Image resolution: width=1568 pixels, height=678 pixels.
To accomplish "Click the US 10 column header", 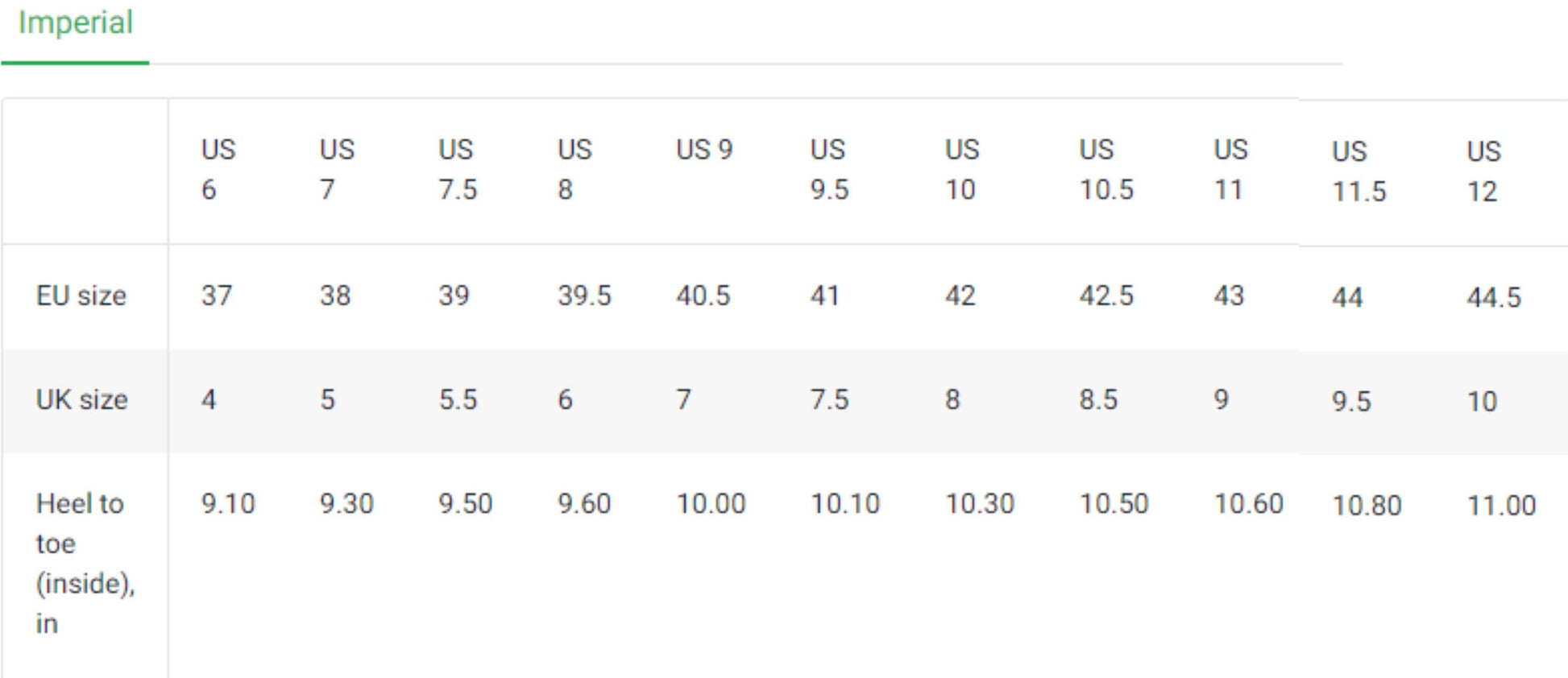I will click(x=960, y=169).
